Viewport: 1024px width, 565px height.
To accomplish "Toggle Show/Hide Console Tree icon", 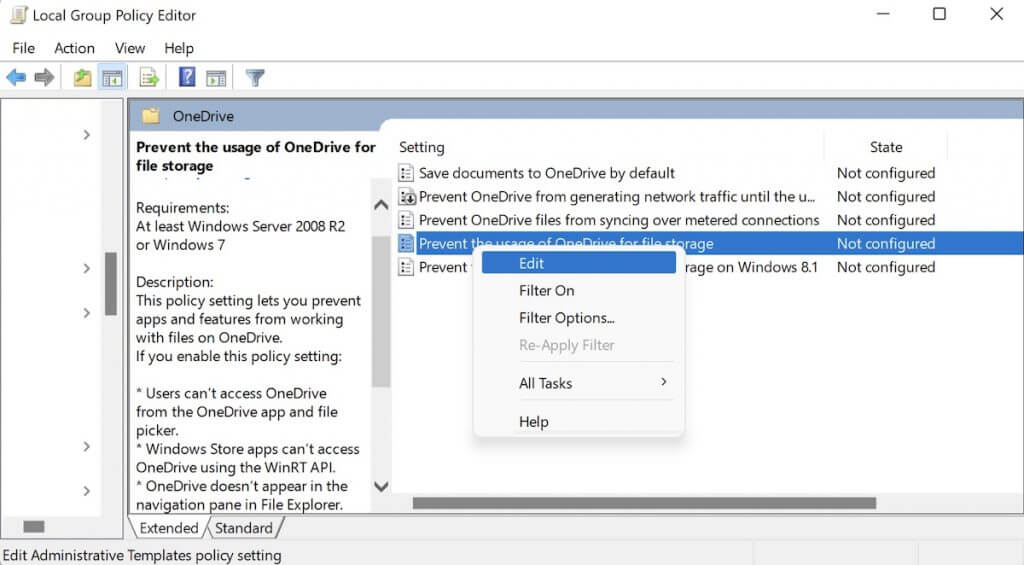I will pos(112,78).
